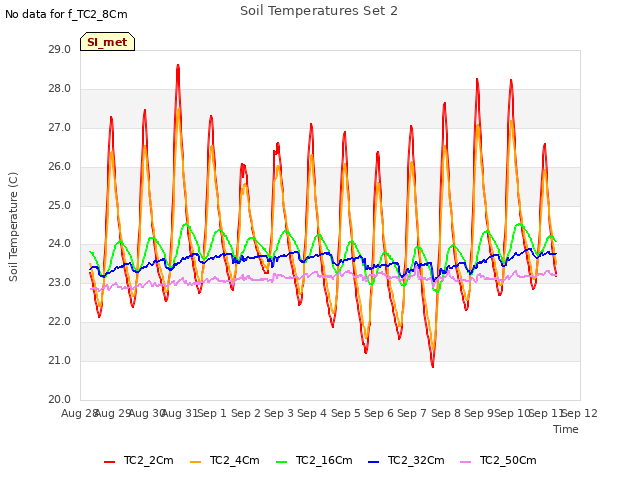640x480 pixels.
Task: Click the Sep 2 x-axis date label
Action: pyautogui.click(x=246, y=413)
